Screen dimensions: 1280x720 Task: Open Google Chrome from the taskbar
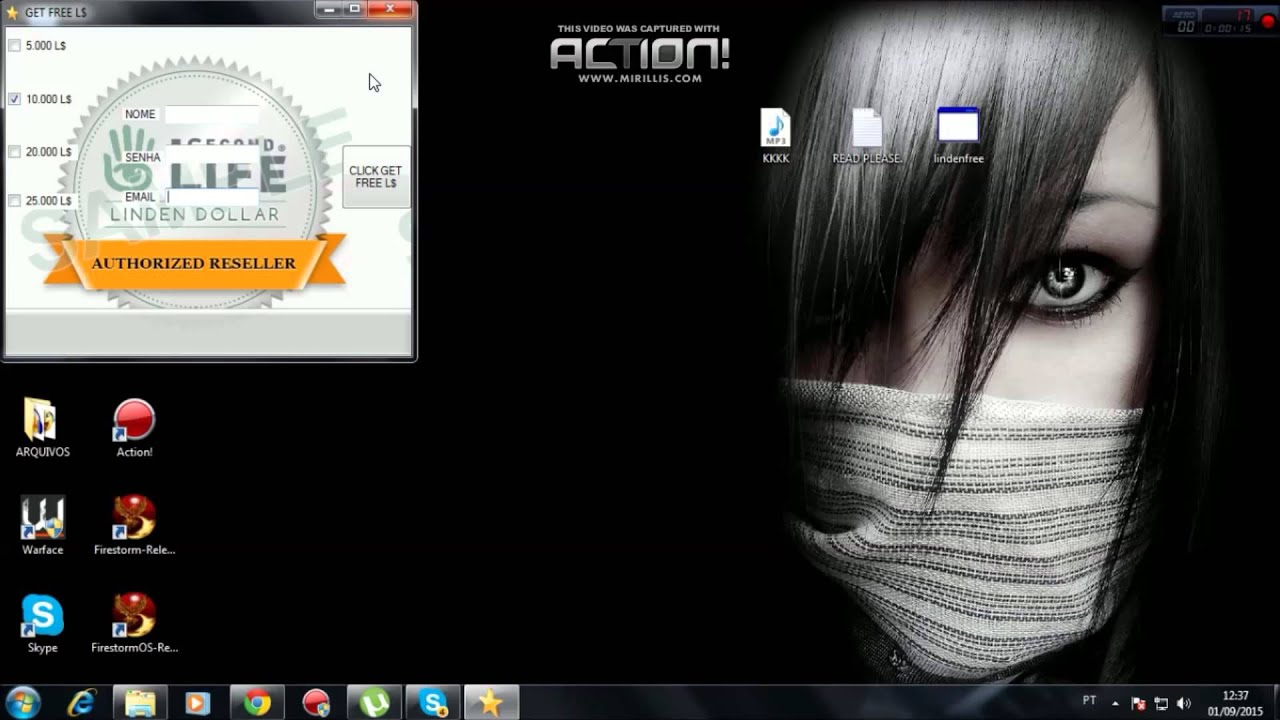257,703
